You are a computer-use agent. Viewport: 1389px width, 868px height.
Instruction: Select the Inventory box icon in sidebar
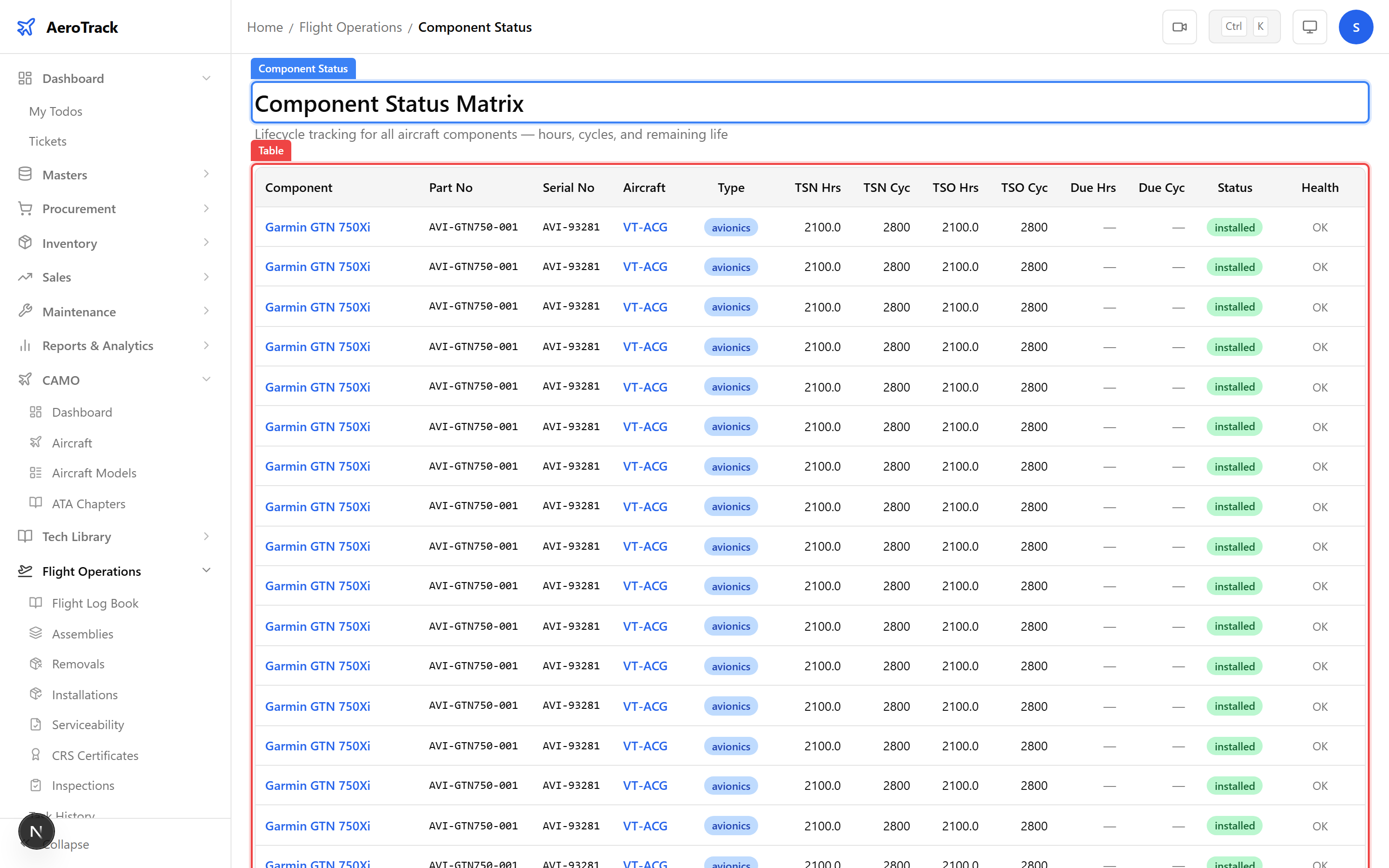click(25, 243)
